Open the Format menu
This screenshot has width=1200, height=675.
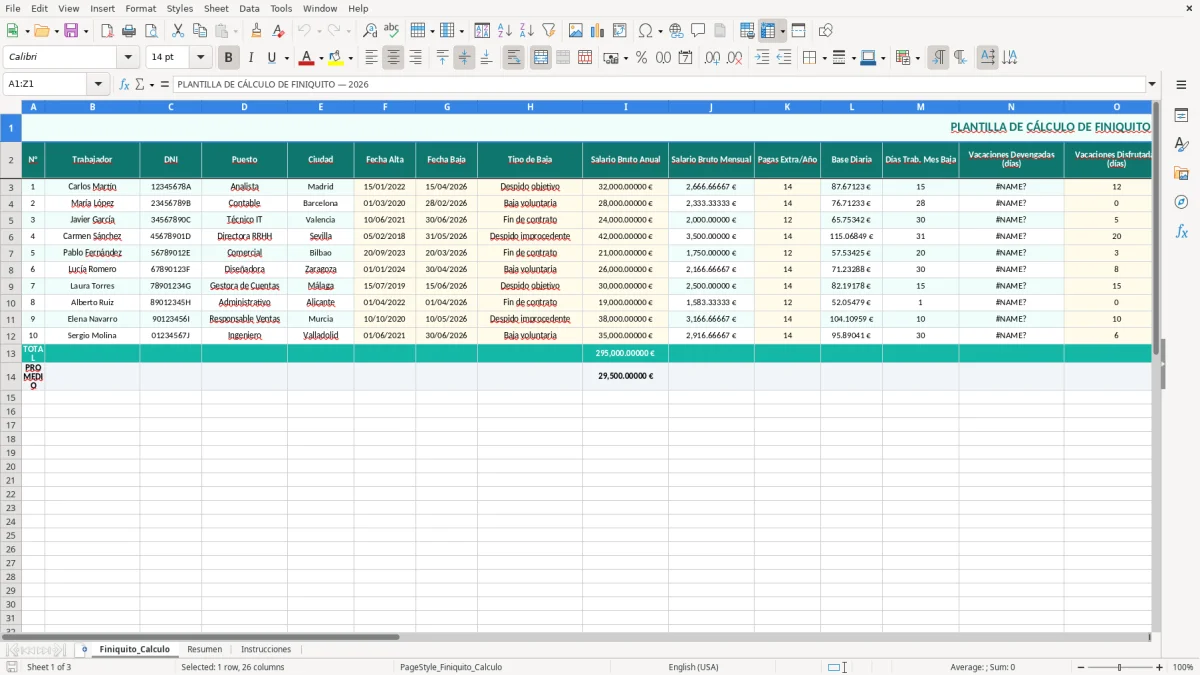click(x=140, y=8)
